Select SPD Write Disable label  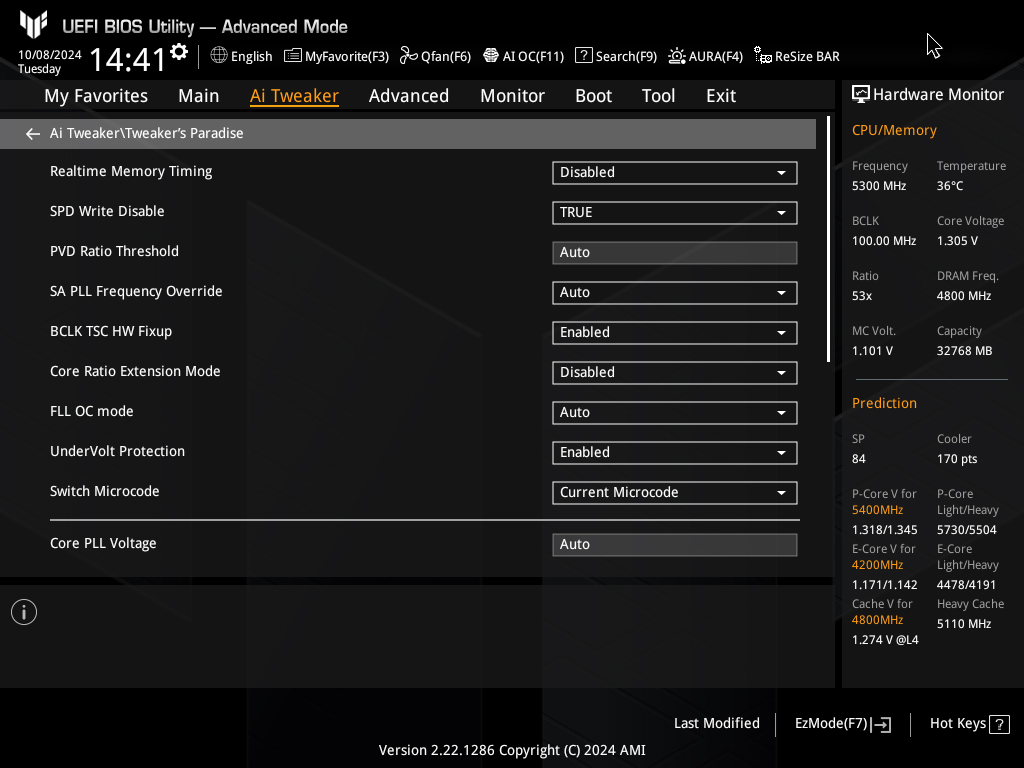coord(107,212)
